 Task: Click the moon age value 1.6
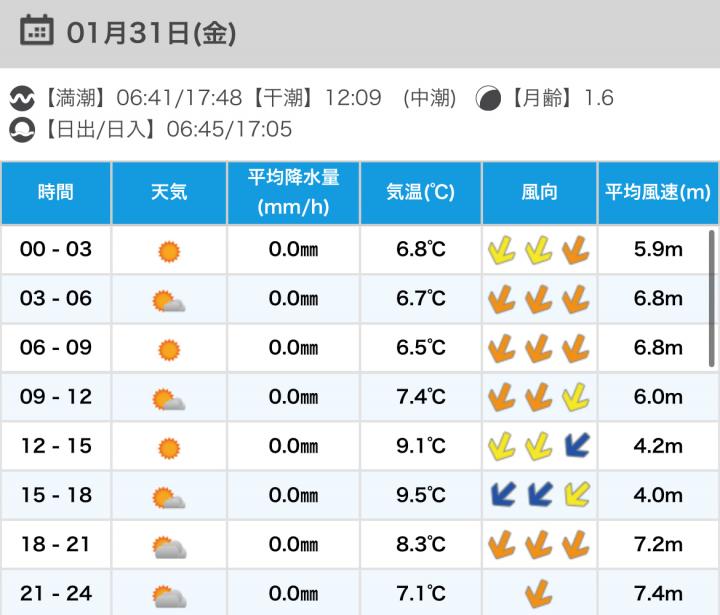tap(599, 98)
